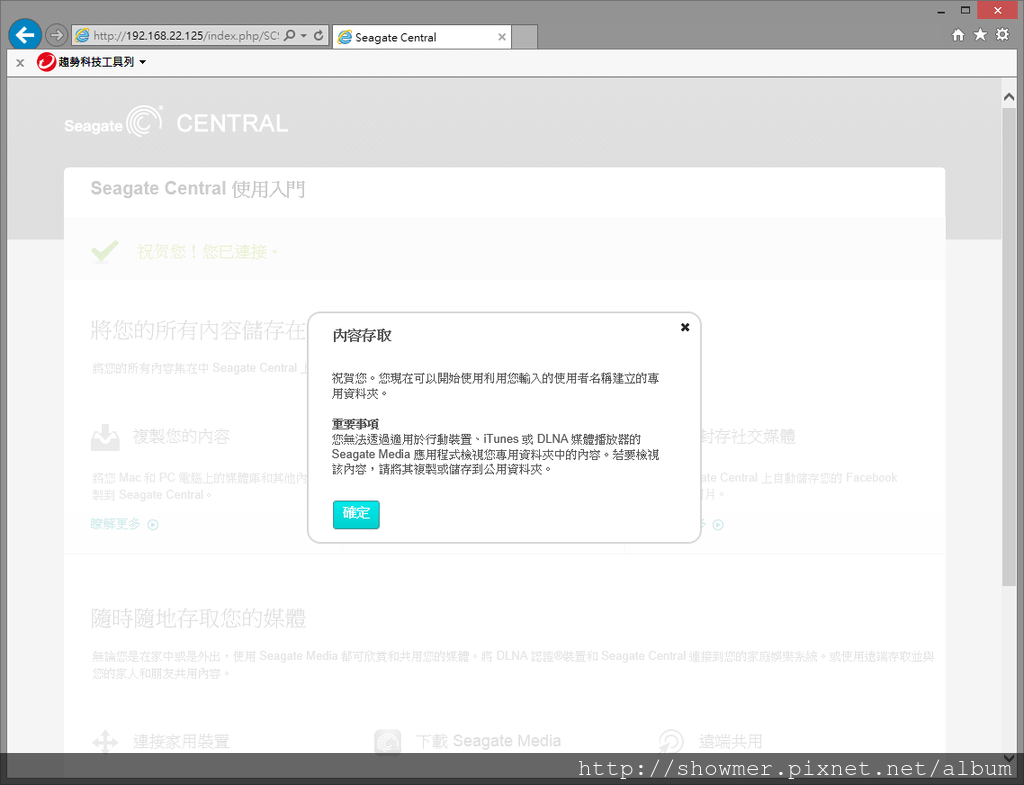Click the green checkmark connected icon
The width and height of the screenshot is (1024, 785).
[104, 251]
